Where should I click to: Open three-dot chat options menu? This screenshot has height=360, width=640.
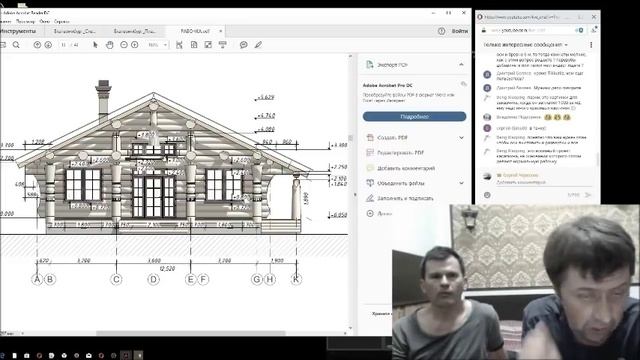point(591,44)
